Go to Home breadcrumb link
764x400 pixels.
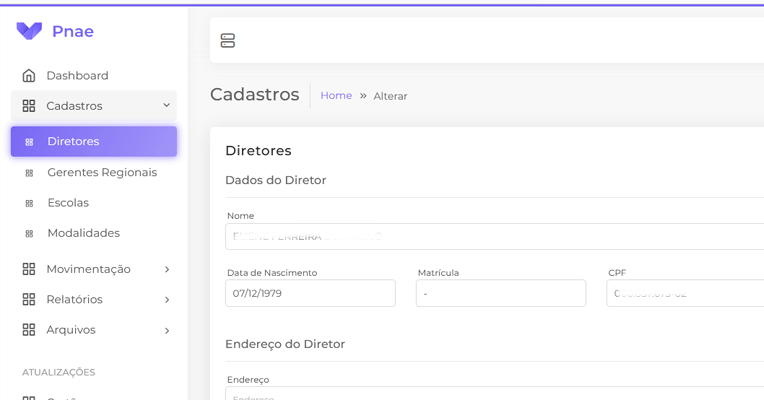(x=336, y=96)
